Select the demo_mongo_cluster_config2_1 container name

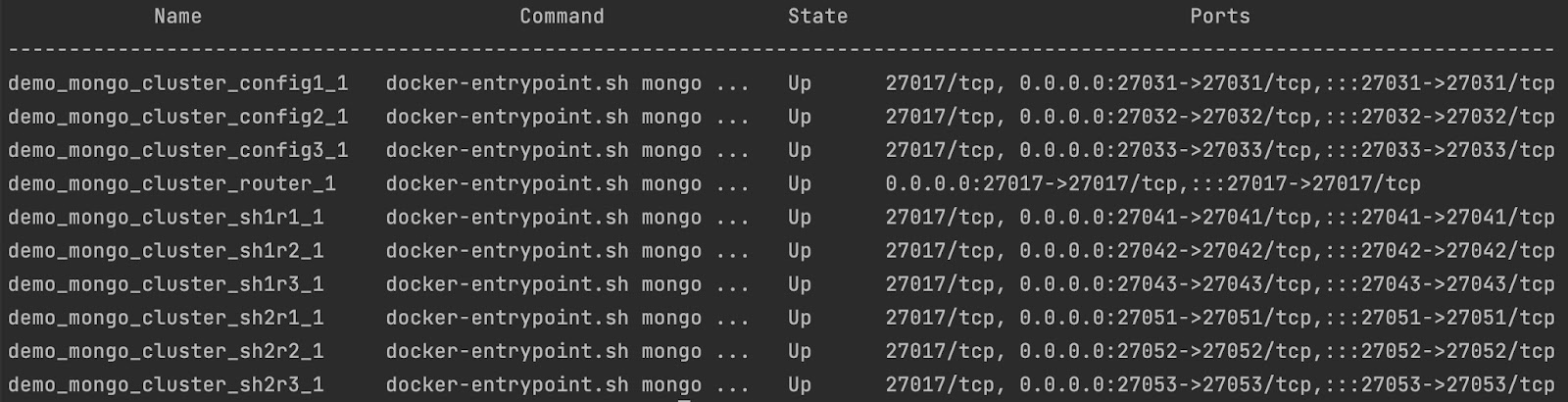177,118
